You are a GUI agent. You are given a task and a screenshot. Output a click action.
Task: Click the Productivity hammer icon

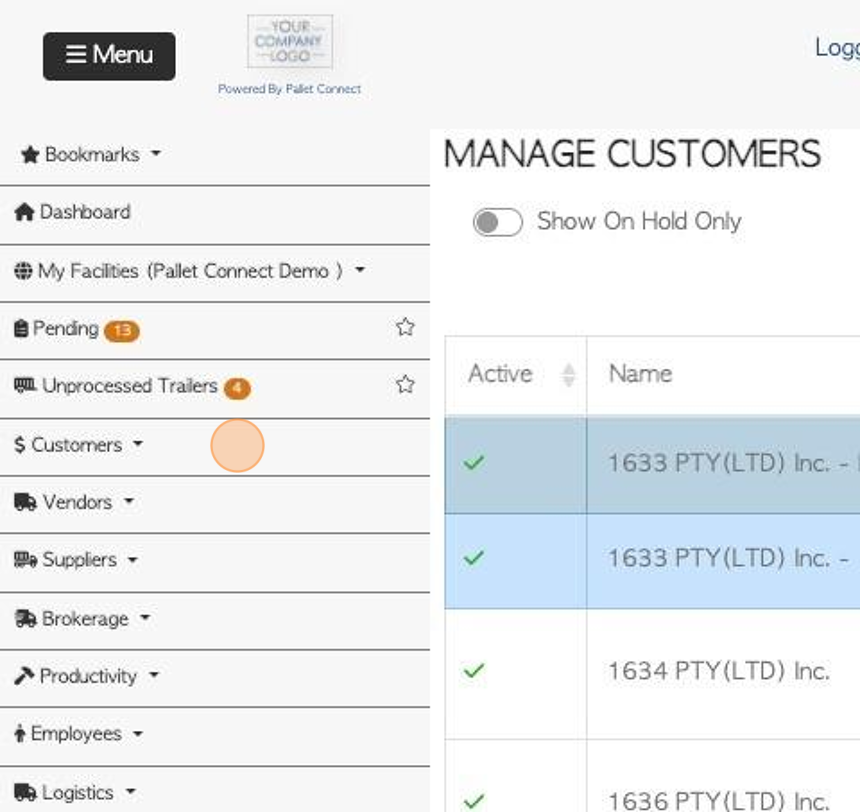pos(24,676)
